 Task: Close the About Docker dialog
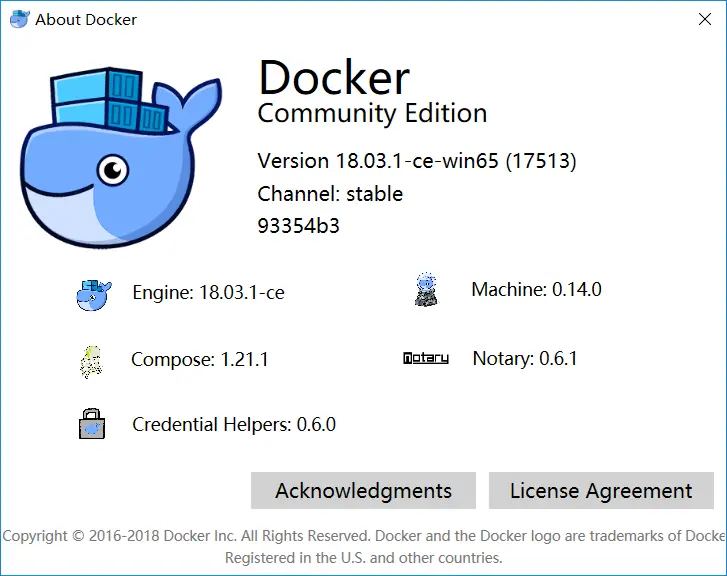coord(705,19)
